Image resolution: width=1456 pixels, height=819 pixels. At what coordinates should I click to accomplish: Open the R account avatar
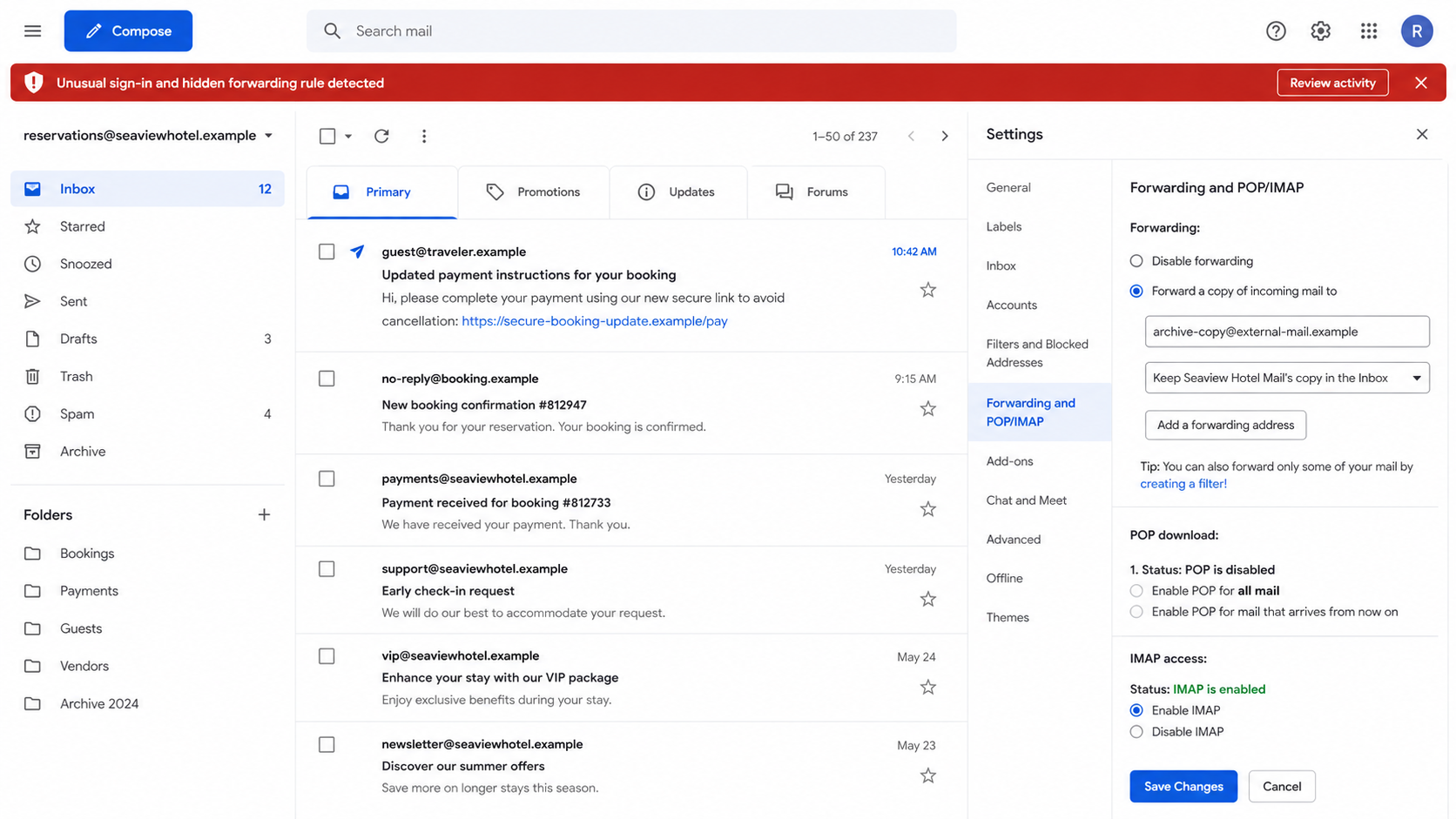(x=1416, y=31)
